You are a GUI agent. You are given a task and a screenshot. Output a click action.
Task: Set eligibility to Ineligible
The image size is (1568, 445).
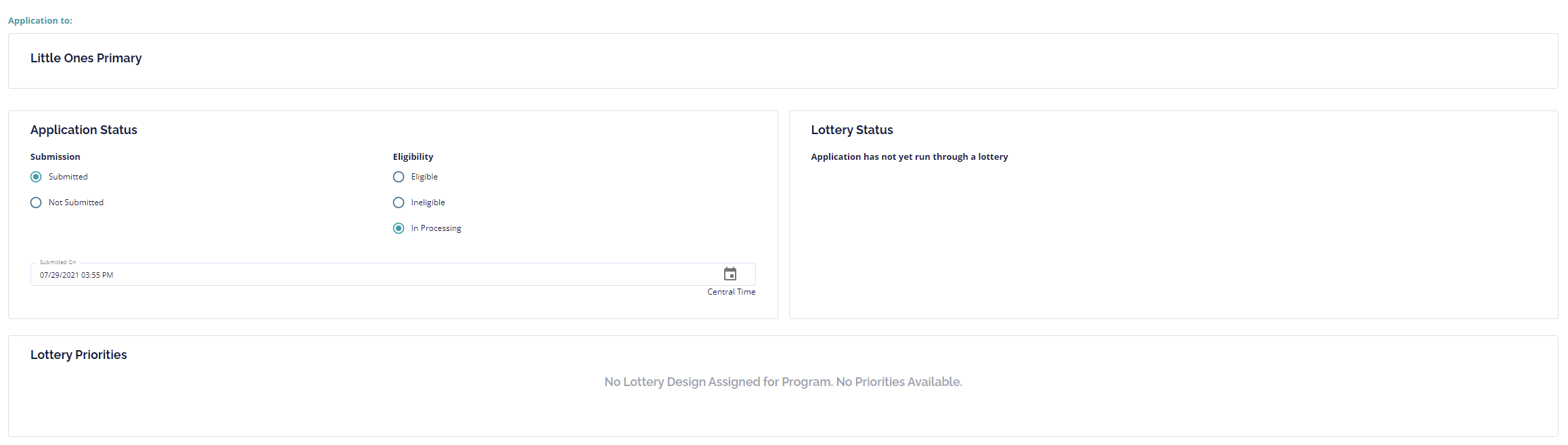399,203
